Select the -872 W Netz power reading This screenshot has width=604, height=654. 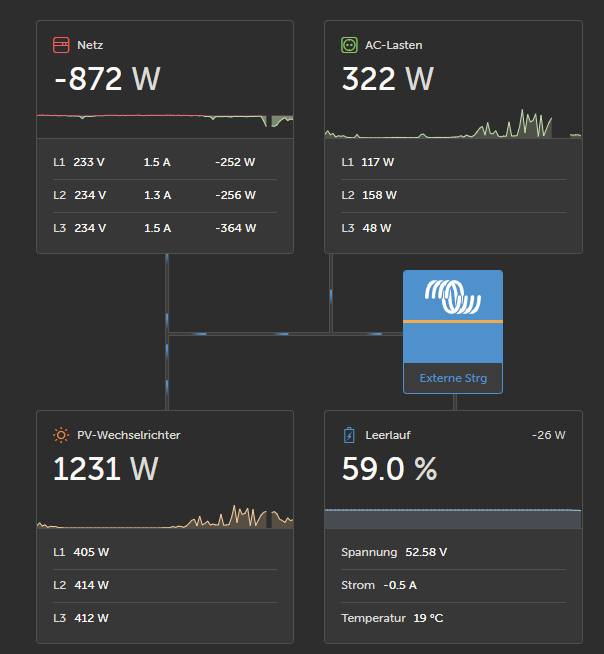pos(108,79)
